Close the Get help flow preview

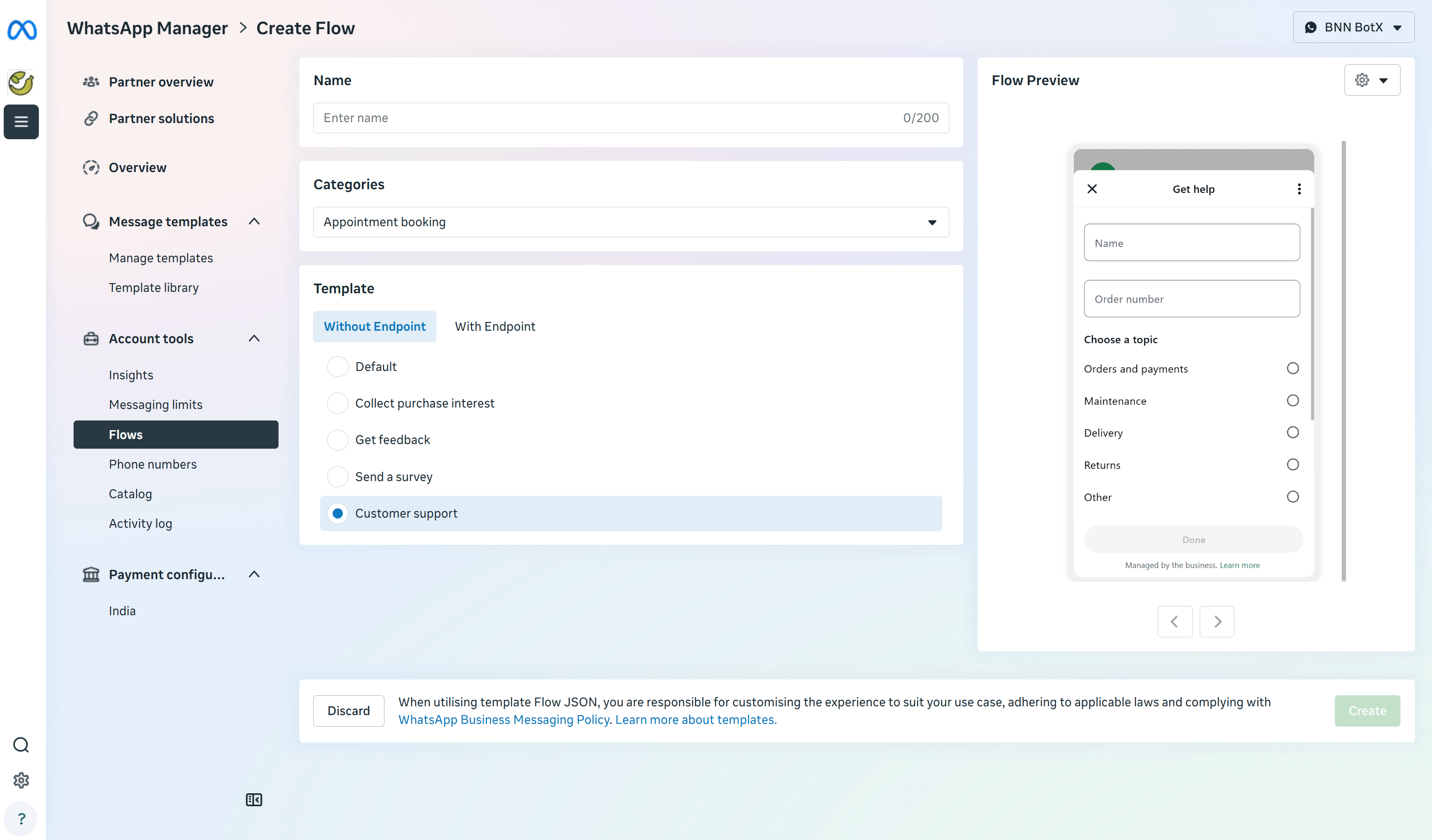(1091, 189)
